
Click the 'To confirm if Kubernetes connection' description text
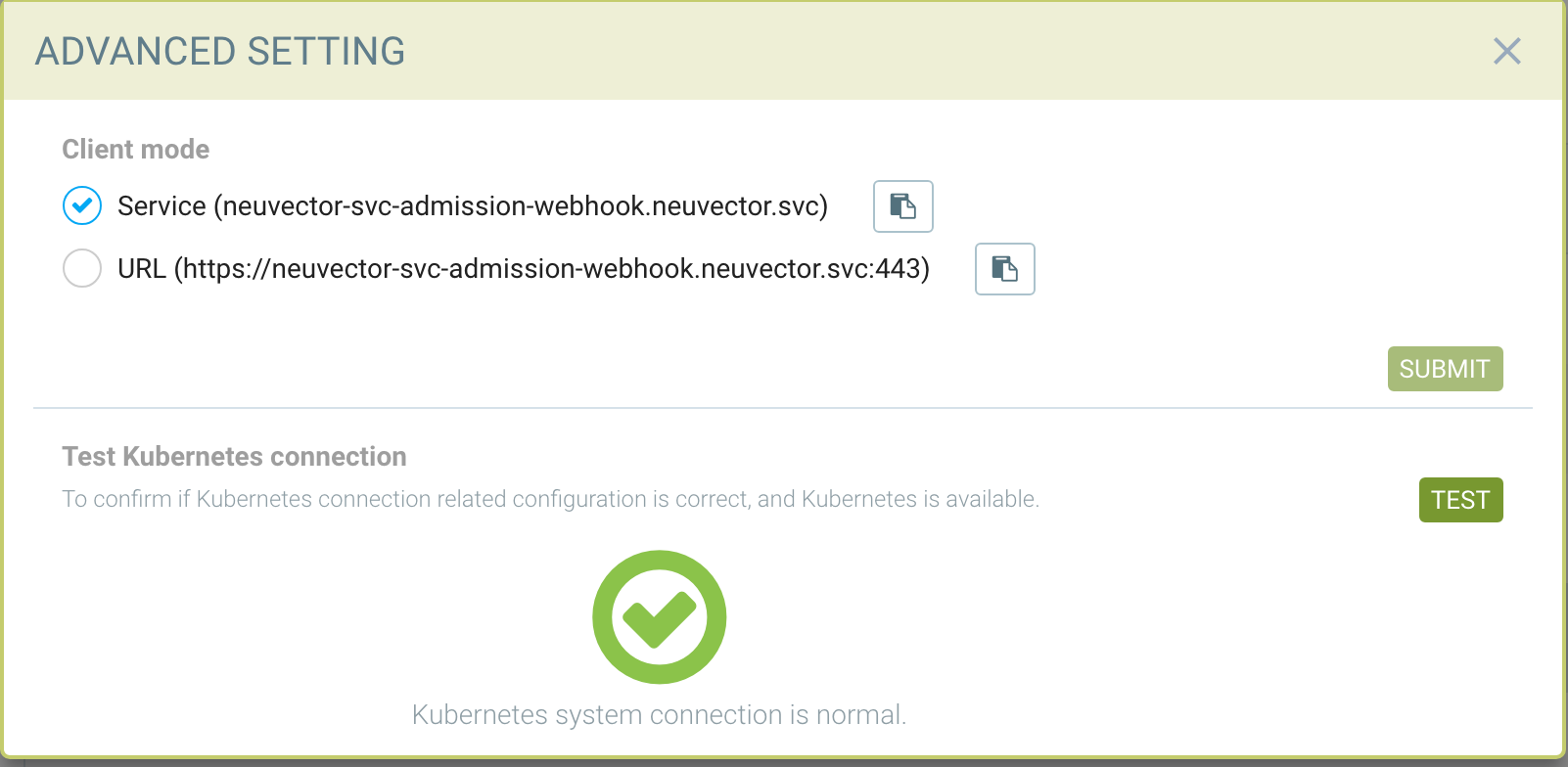coord(550,500)
